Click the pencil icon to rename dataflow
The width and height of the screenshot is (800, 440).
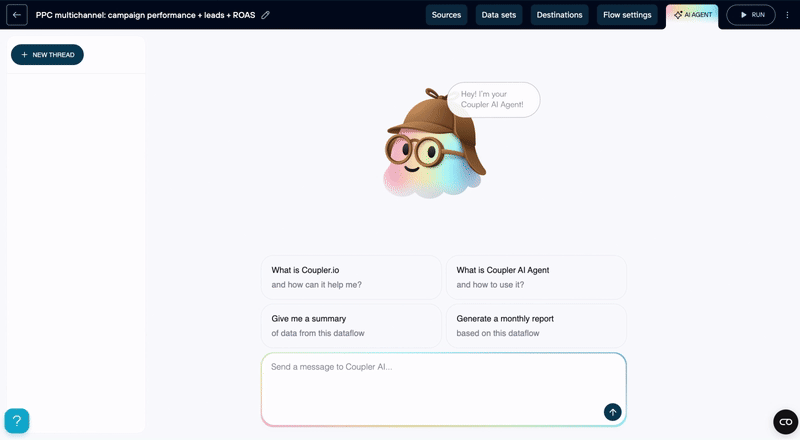click(265, 15)
